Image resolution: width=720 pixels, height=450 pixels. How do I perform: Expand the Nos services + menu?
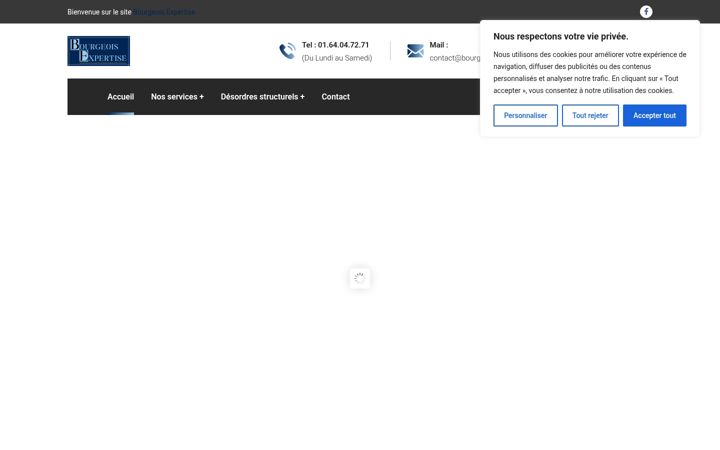click(177, 96)
